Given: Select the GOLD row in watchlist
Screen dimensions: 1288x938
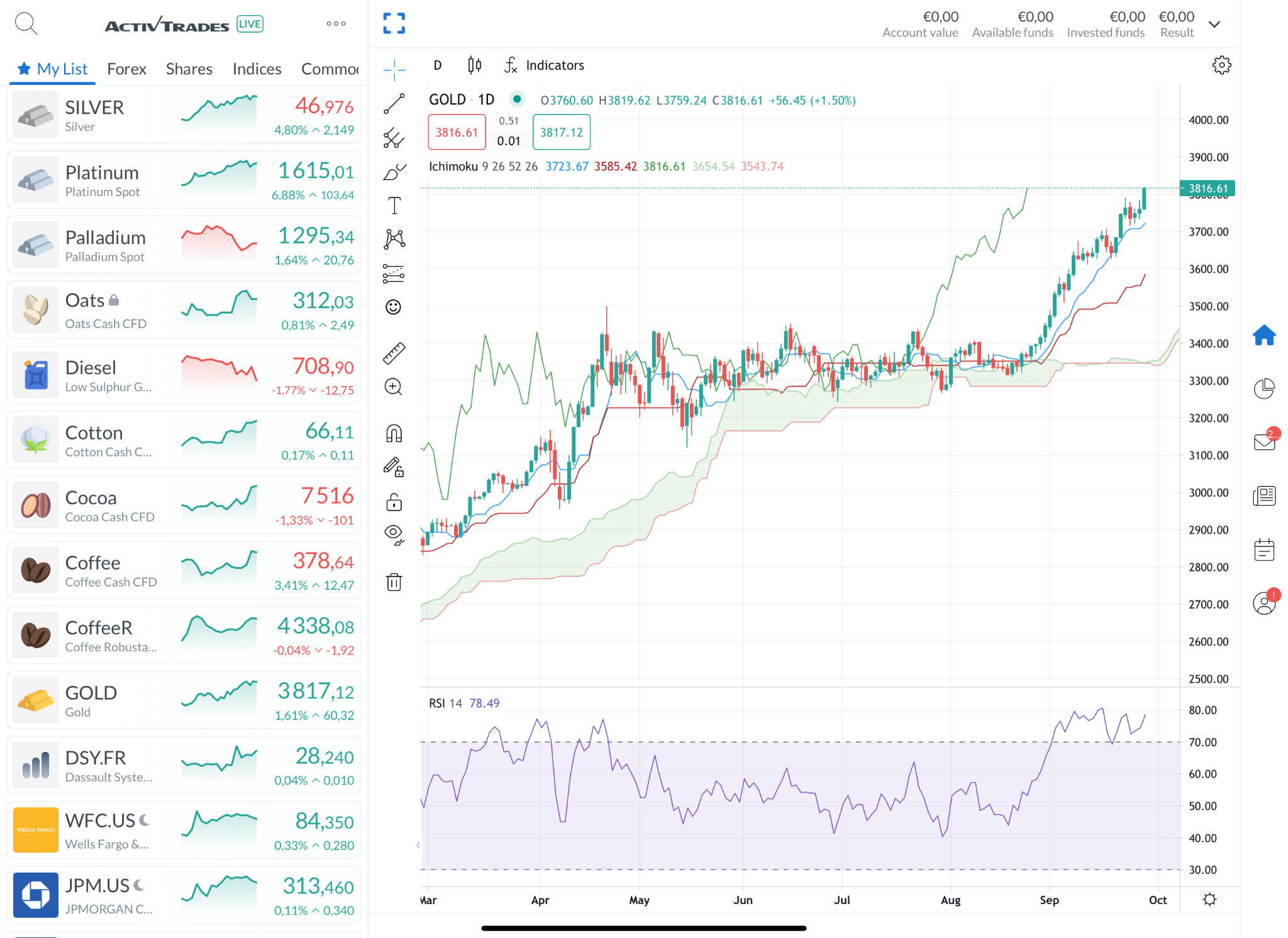Looking at the screenshot, I should coord(184,700).
